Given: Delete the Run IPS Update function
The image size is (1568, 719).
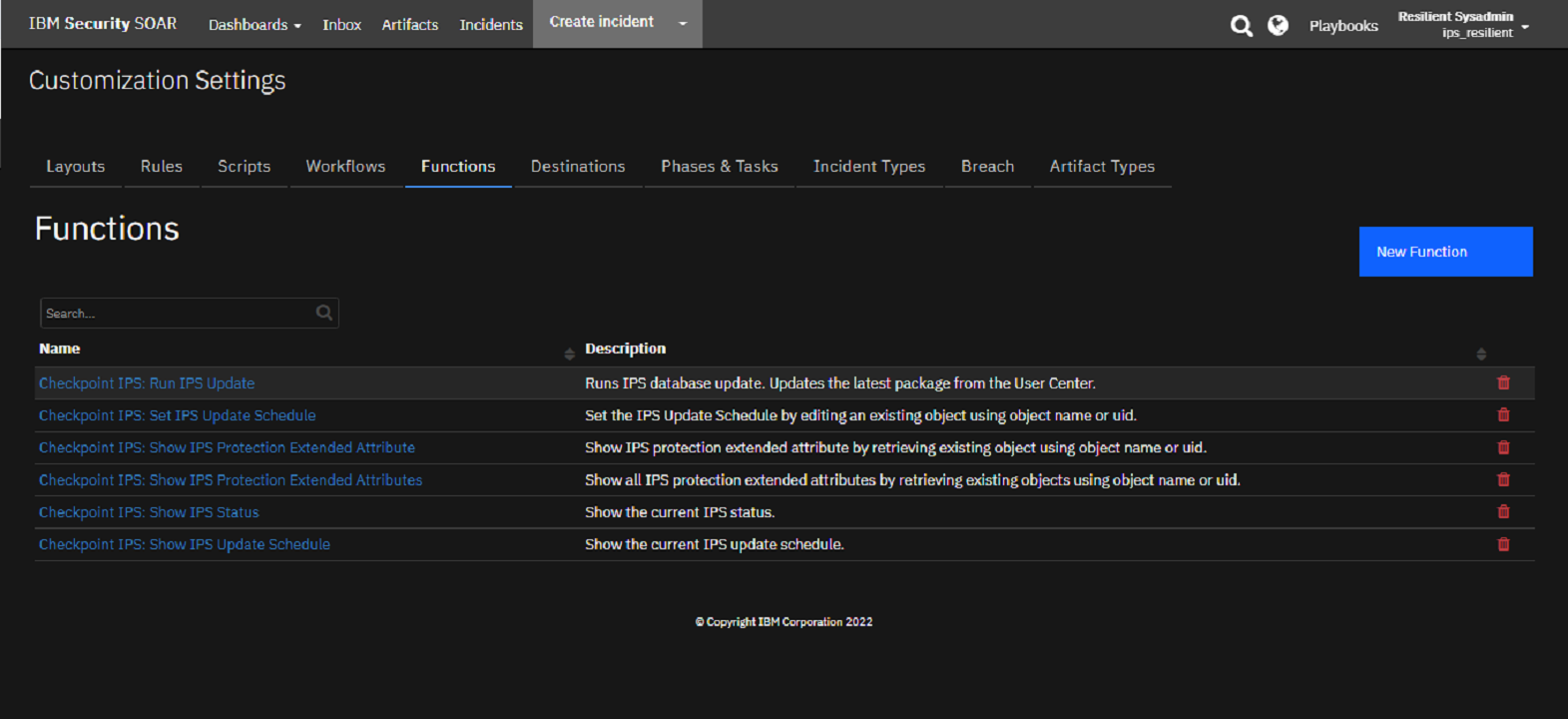Looking at the screenshot, I should [1503, 382].
